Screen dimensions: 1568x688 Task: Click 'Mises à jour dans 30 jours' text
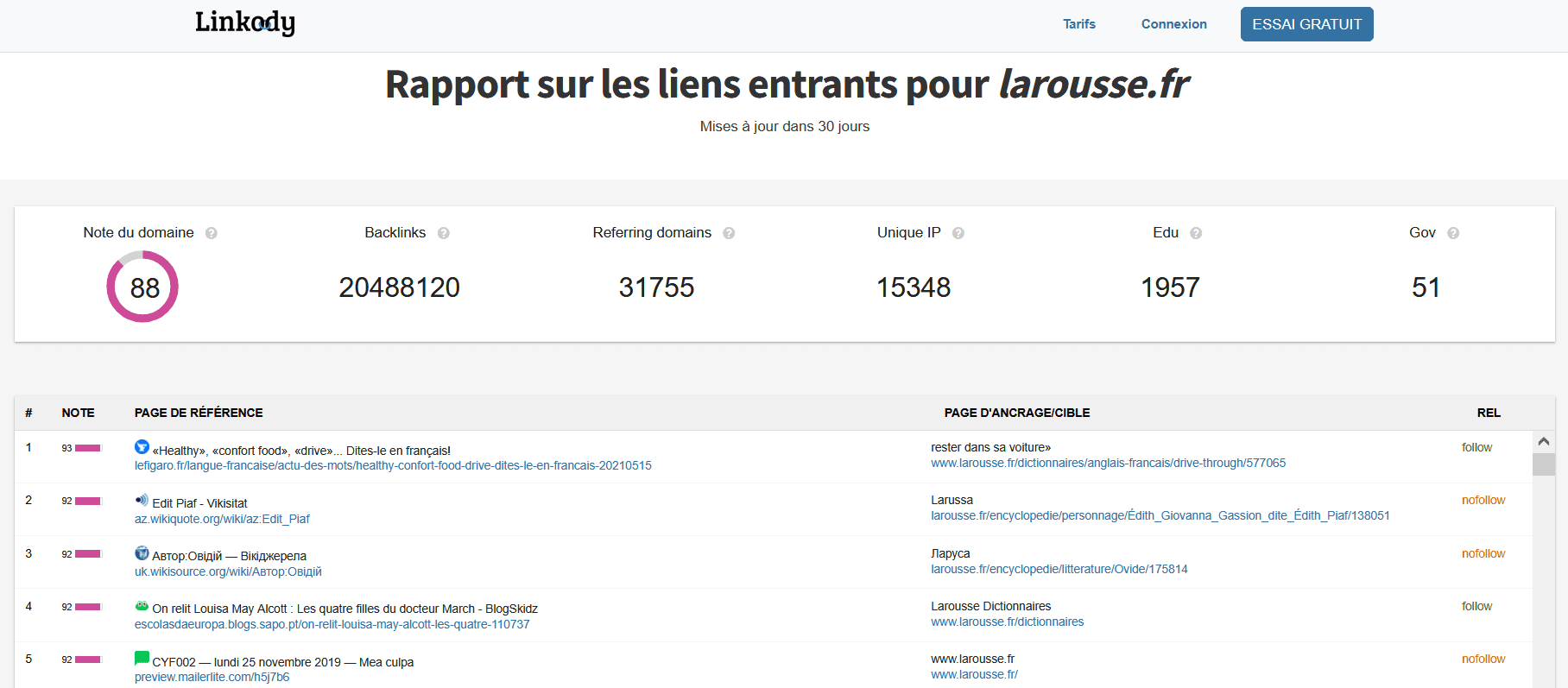tap(784, 126)
